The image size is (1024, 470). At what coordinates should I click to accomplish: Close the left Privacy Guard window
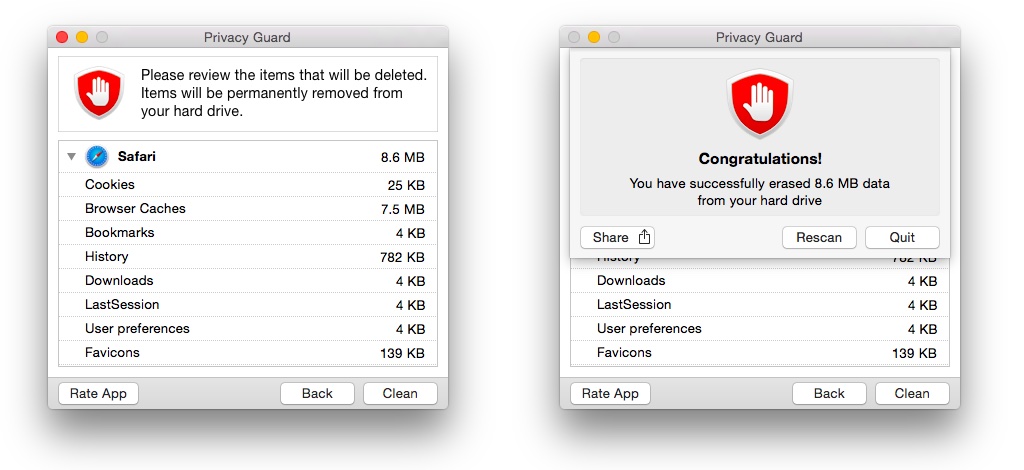(62, 38)
